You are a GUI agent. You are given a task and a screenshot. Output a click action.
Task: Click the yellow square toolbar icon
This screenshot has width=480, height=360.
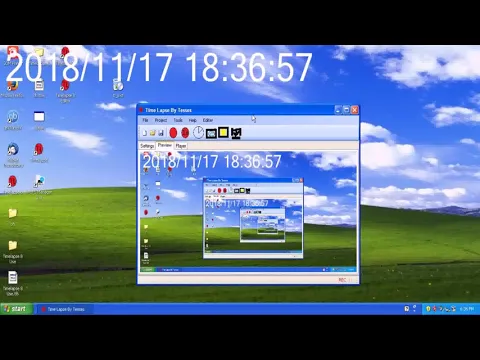[223, 132]
